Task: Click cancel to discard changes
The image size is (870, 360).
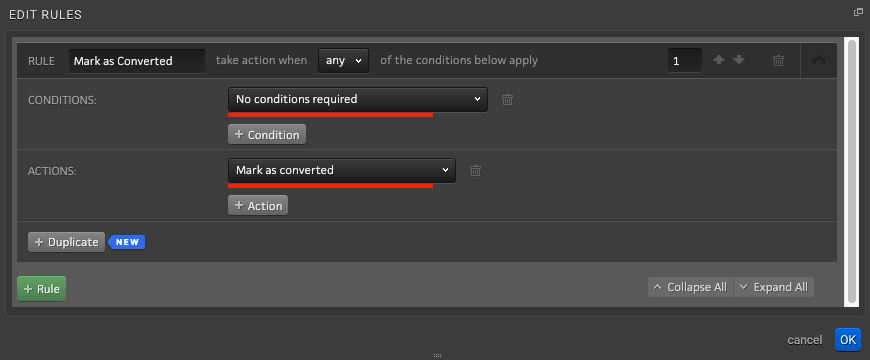Action: [805, 340]
